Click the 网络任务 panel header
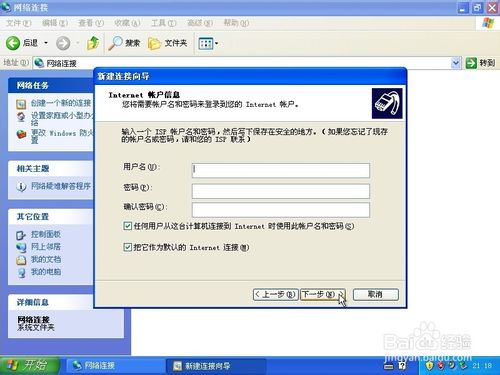The width and height of the screenshot is (500, 375). [51, 86]
